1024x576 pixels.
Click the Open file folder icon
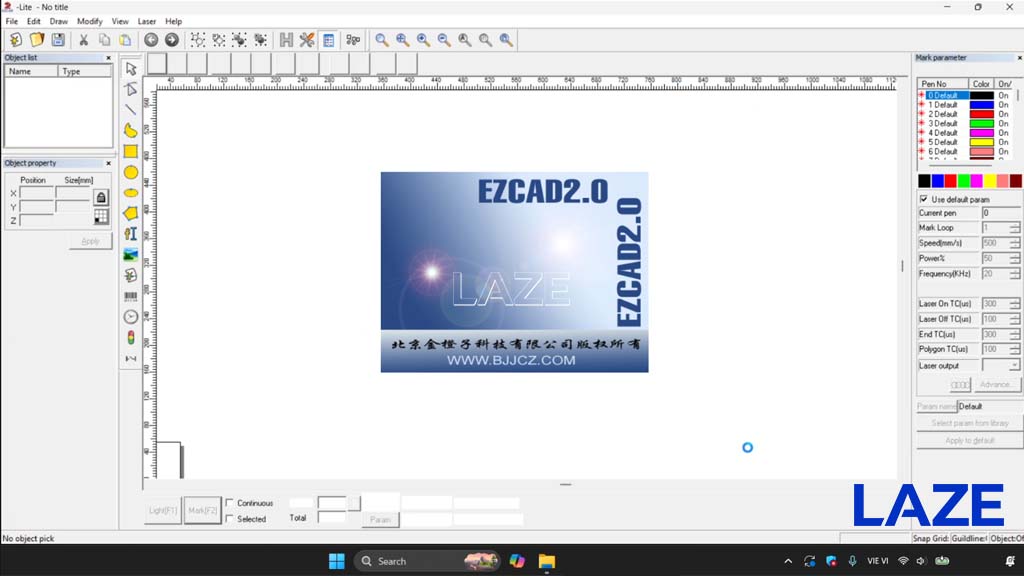(x=37, y=40)
